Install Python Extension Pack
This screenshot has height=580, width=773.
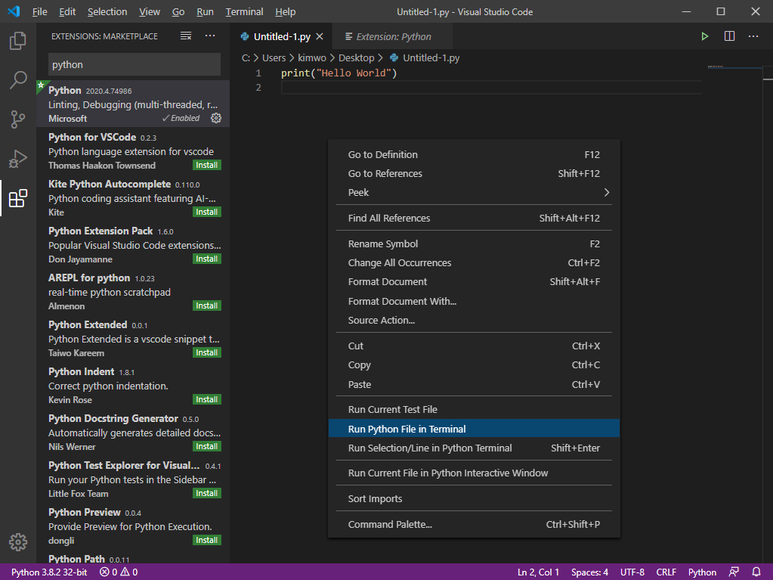pyautogui.click(x=207, y=259)
